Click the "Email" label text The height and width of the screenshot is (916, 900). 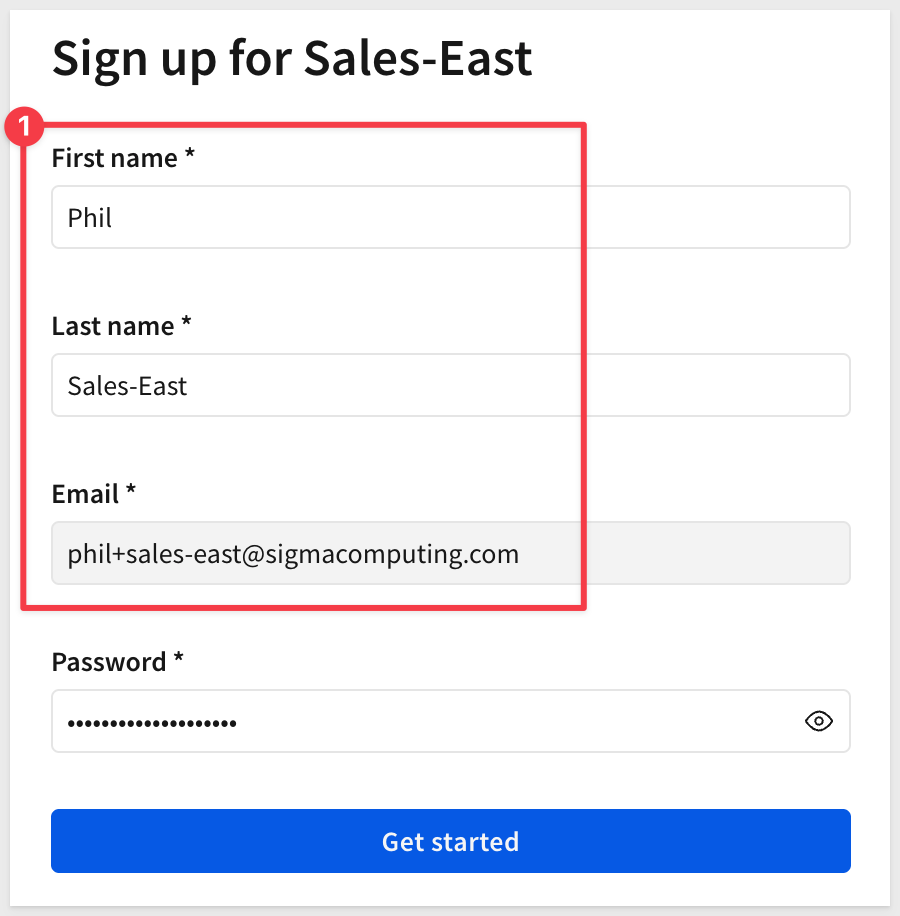pyautogui.click(x=85, y=494)
